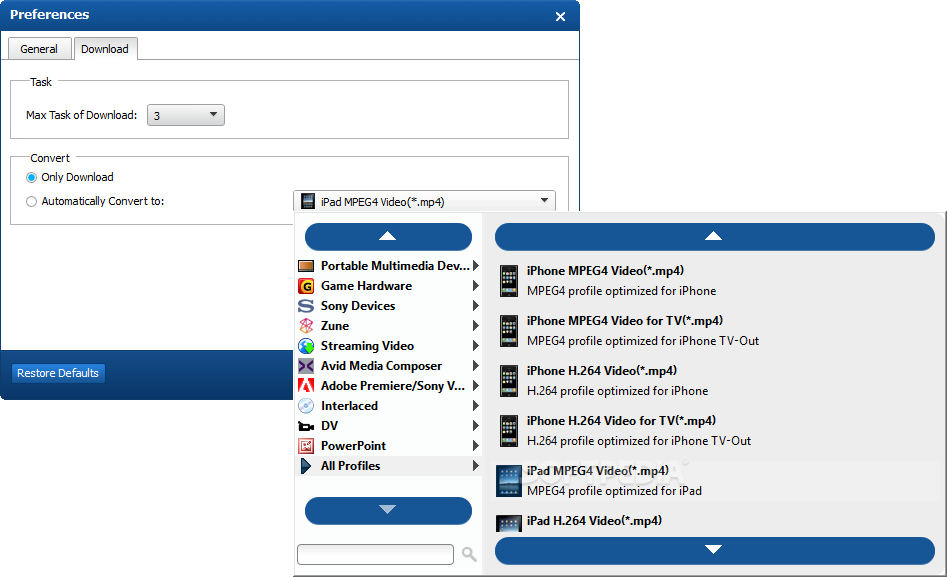Click the Adobe Premiere category icon

[306, 385]
